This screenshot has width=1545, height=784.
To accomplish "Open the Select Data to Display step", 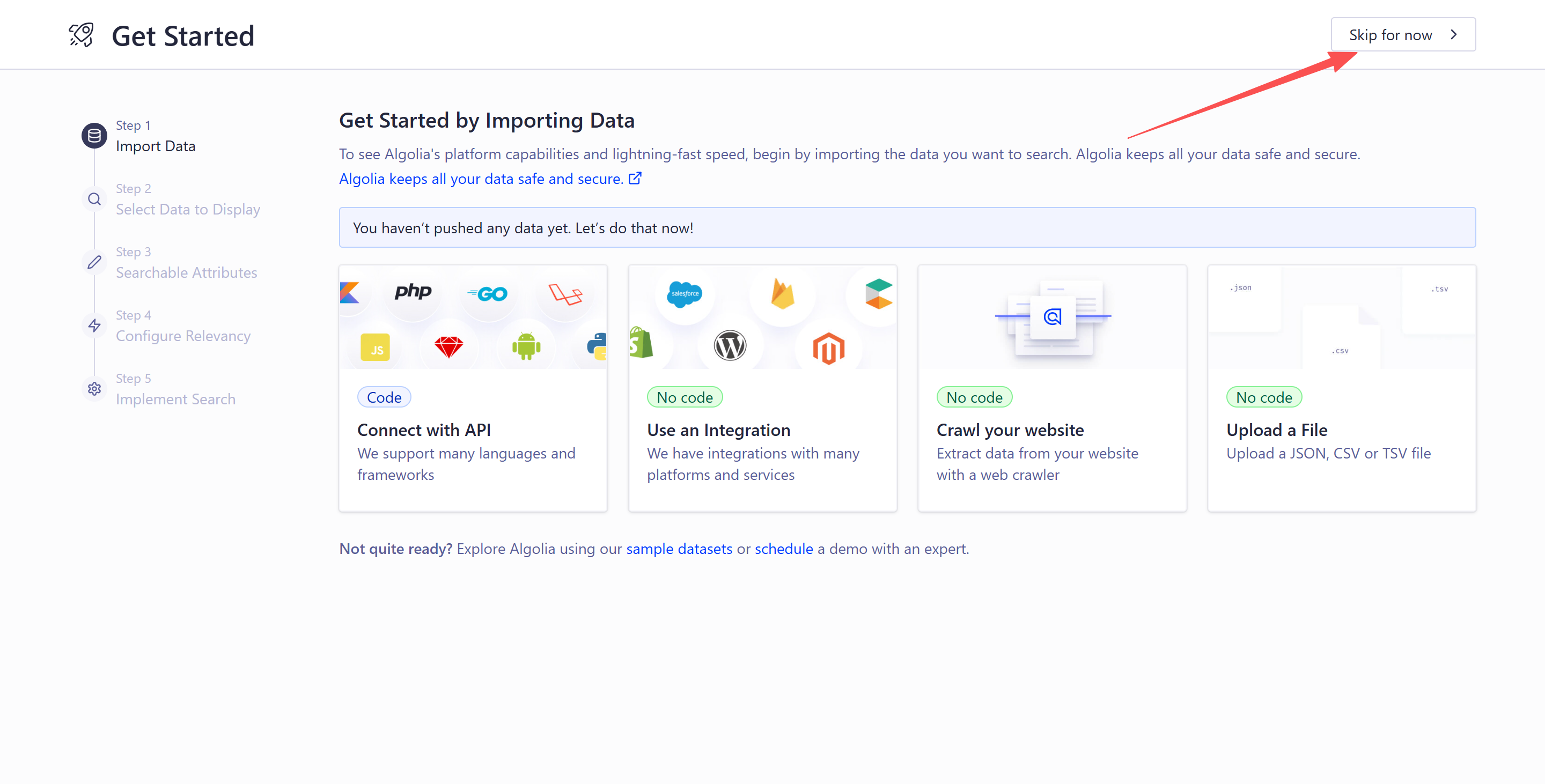I will pos(187,209).
